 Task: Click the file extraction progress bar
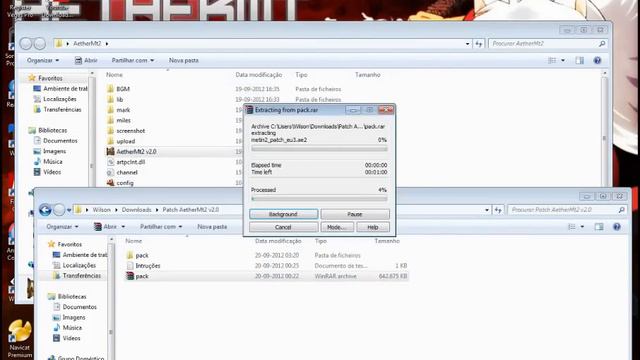tap(319, 149)
